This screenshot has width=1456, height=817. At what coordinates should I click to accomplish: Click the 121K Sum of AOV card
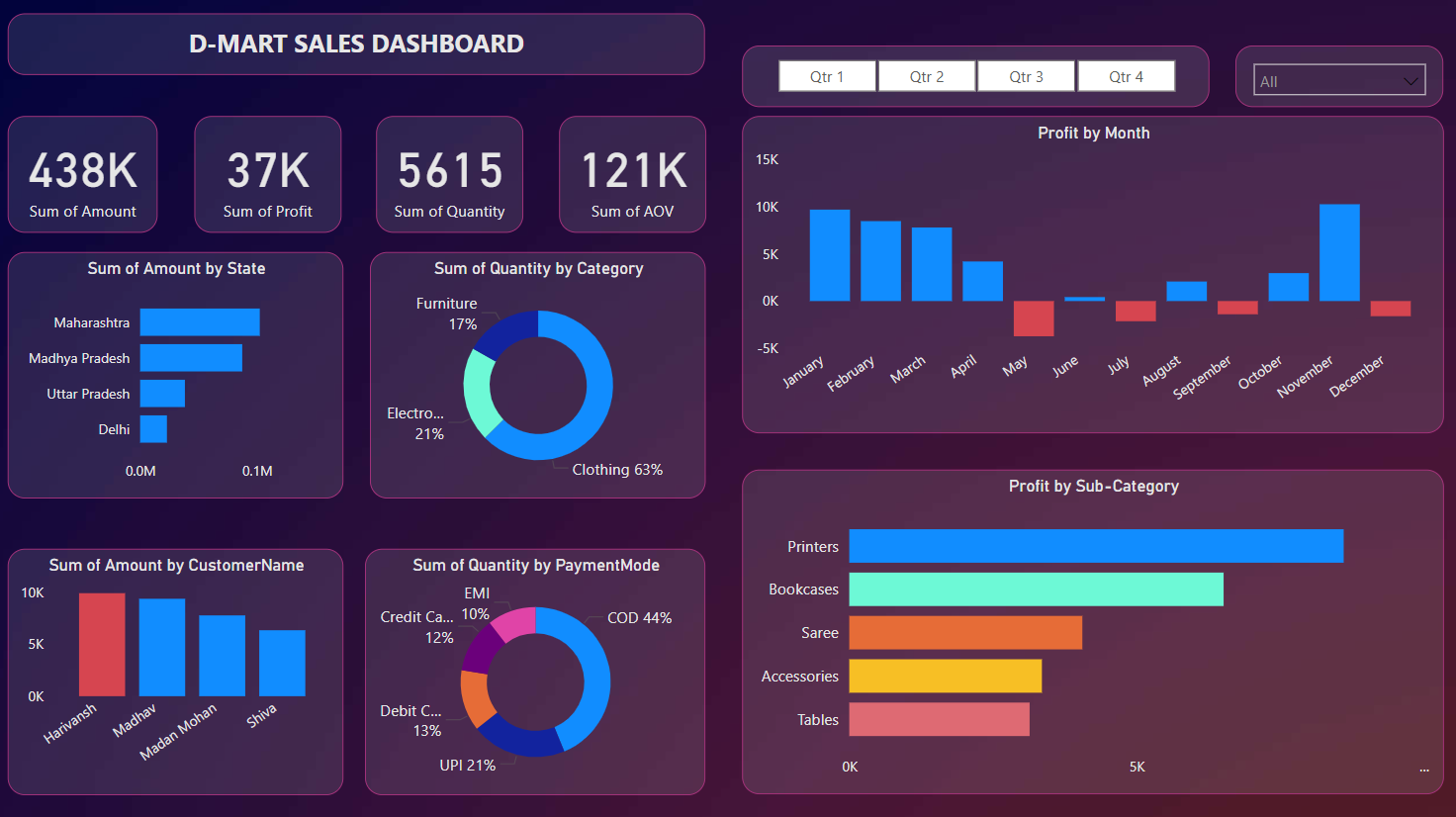[x=633, y=175]
